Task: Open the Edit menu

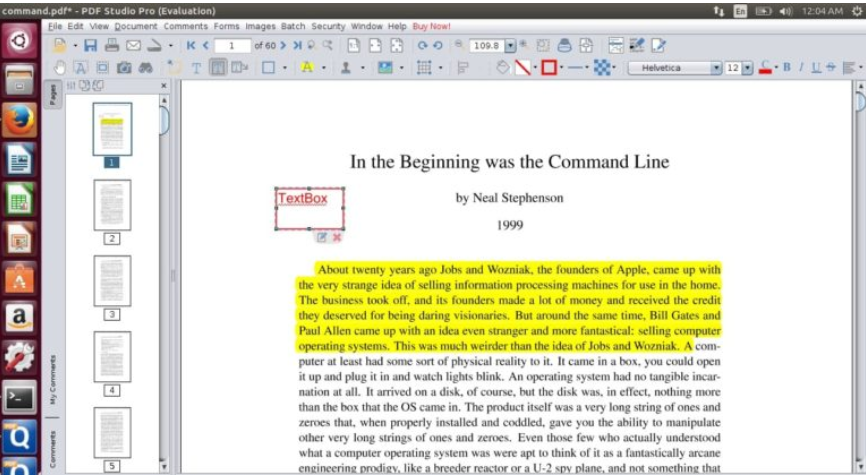Action: point(75,26)
